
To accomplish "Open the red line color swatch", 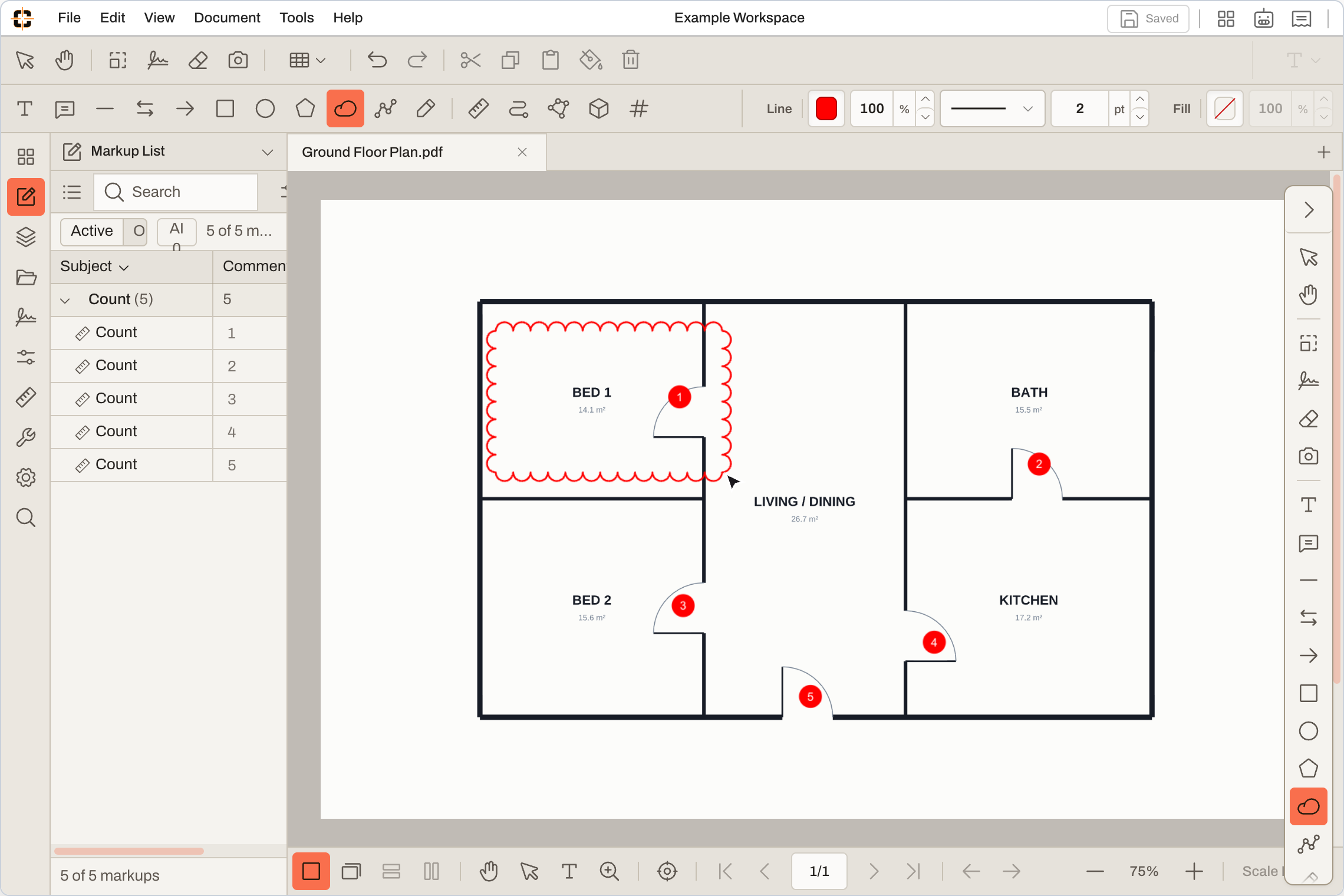I will [x=826, y=108].
